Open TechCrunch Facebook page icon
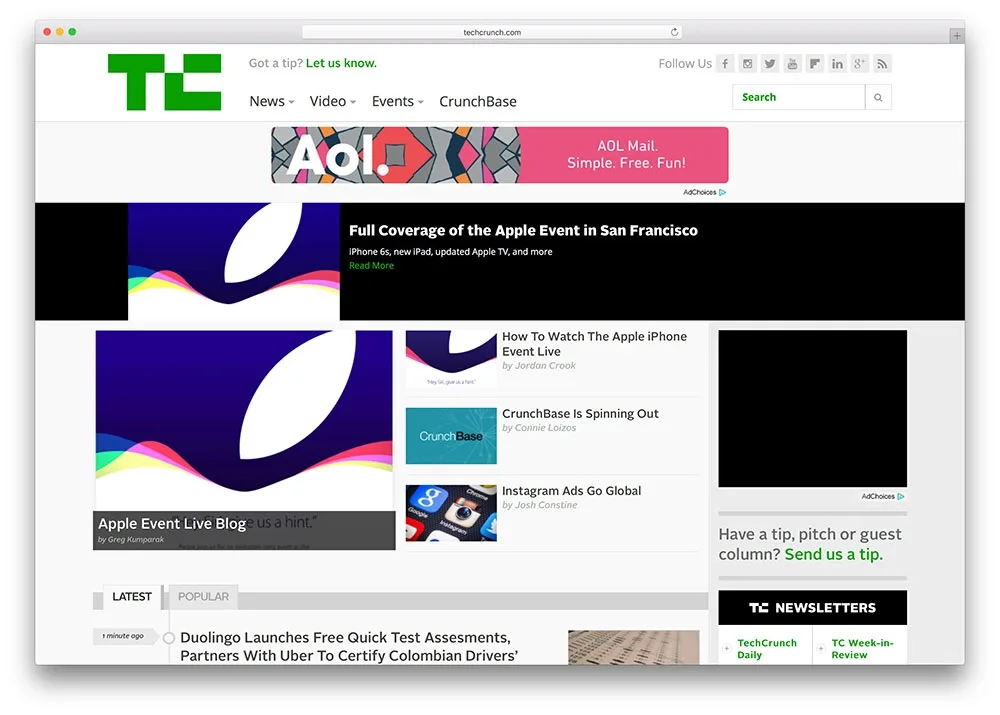The width and height of the screenshot is (1000, 715). pos(725,64)
